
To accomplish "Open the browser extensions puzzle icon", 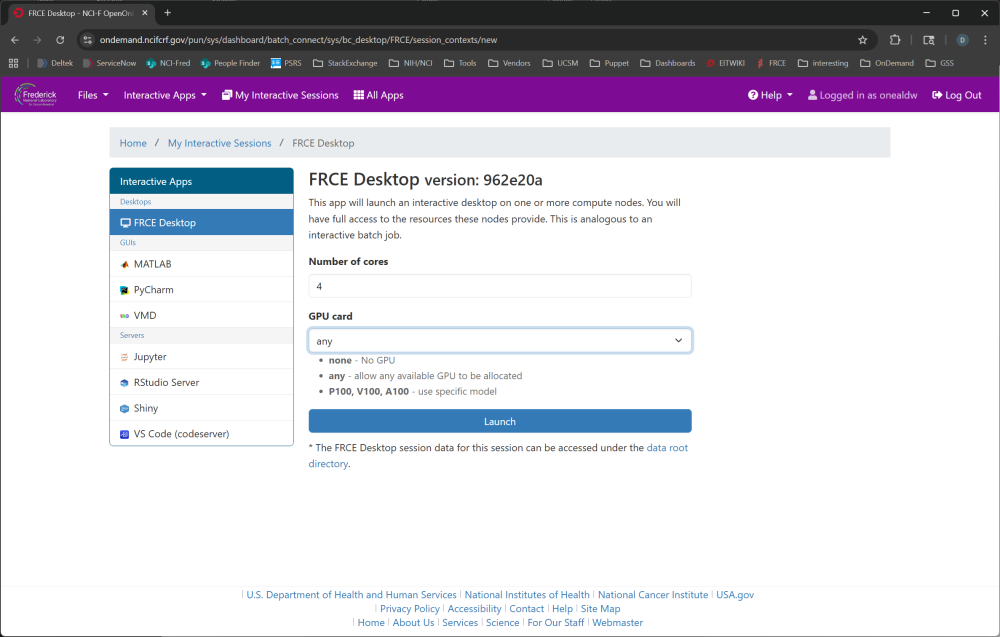I will point(895,40).
